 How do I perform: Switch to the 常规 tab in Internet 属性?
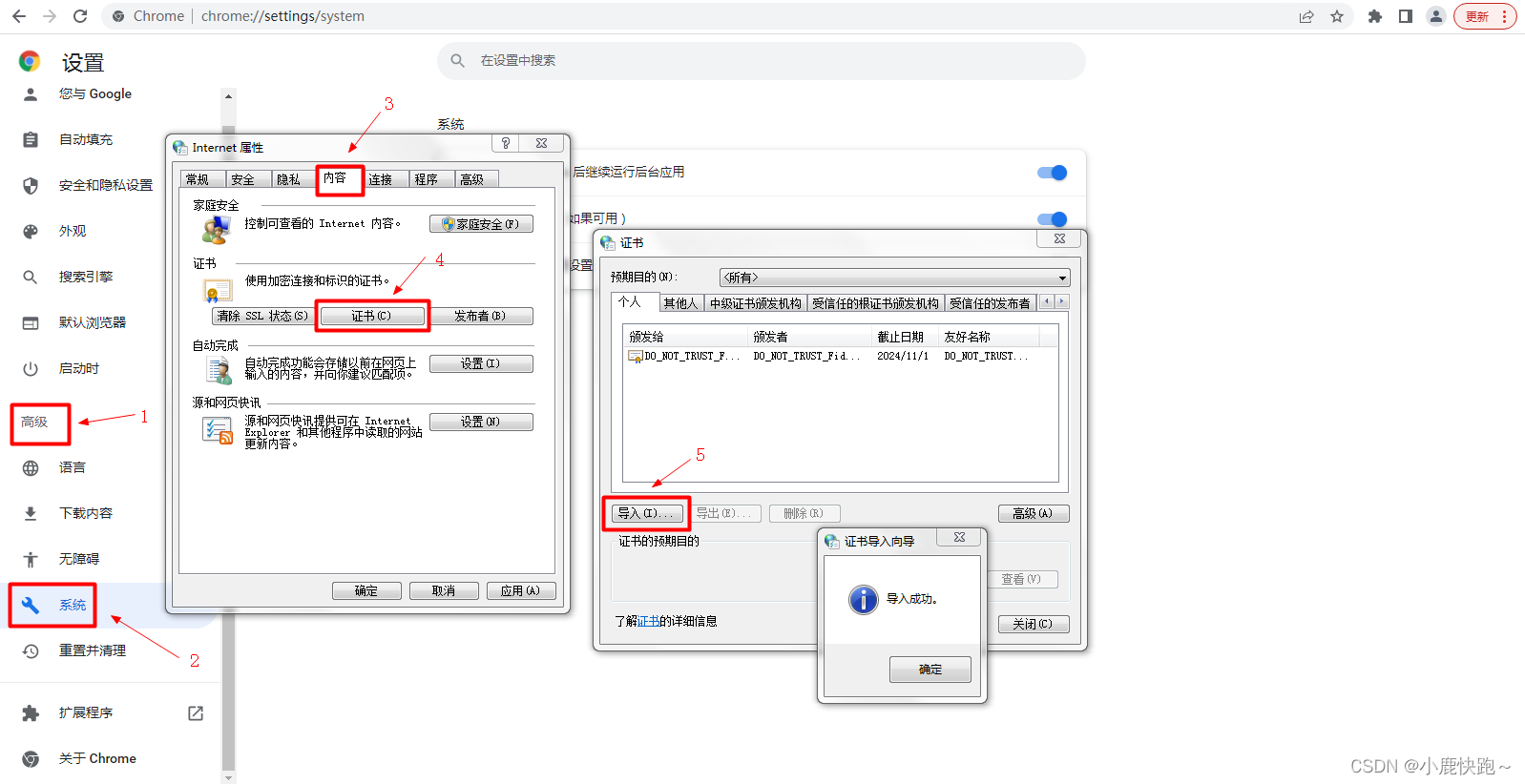202,179
